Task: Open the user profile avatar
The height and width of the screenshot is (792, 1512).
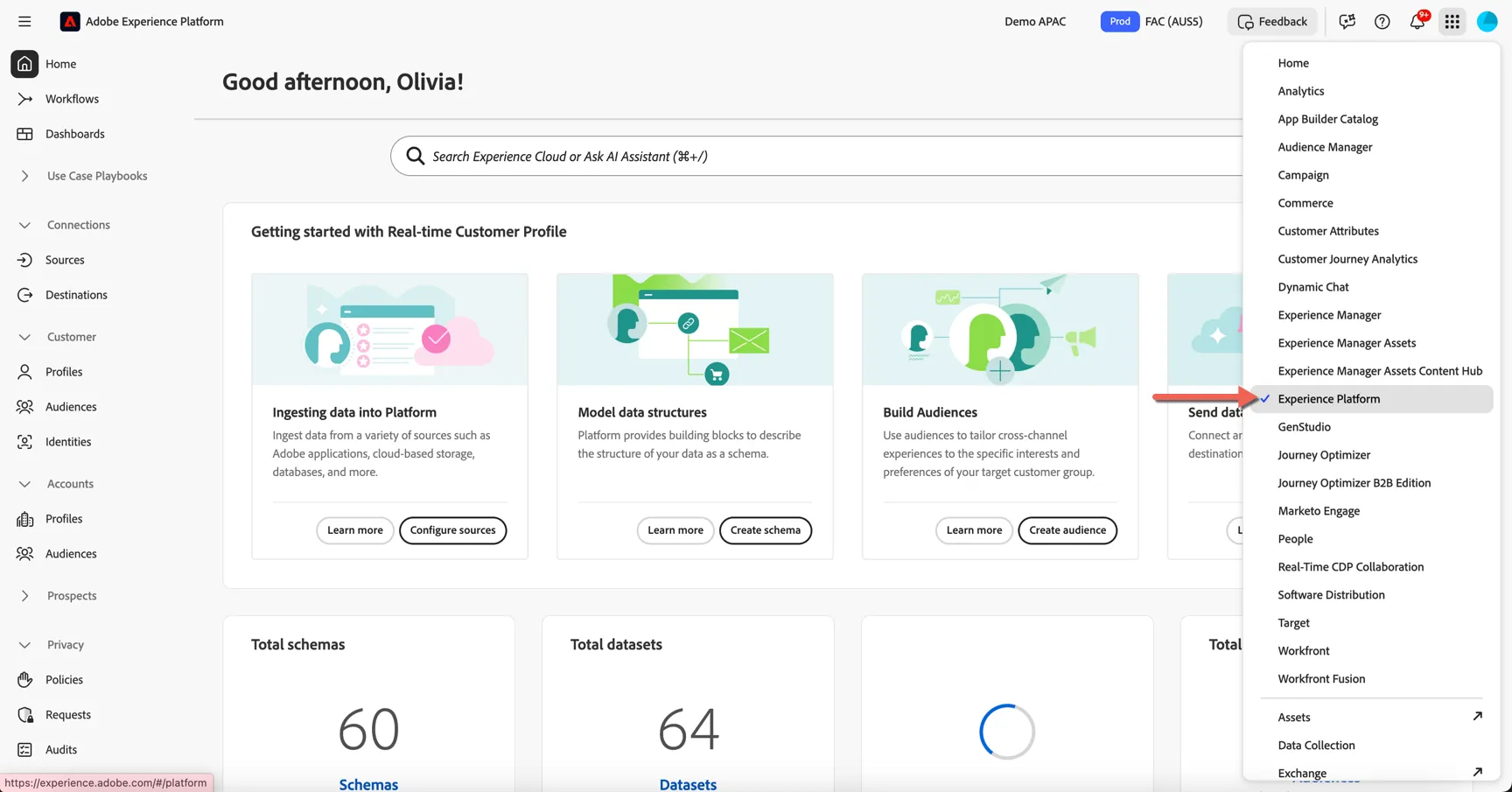Action: (x=1487, y=22)
